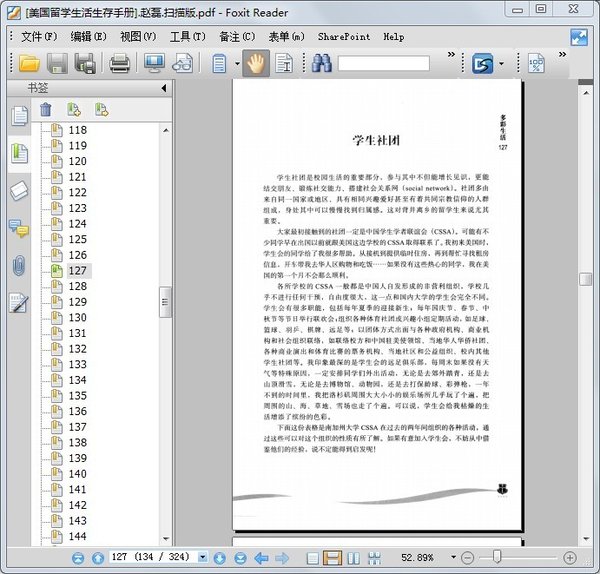Image resolution: width=600 pixels, height=574 pixels.
Task: Open the Signatures side panel
Action: (19, 303)
